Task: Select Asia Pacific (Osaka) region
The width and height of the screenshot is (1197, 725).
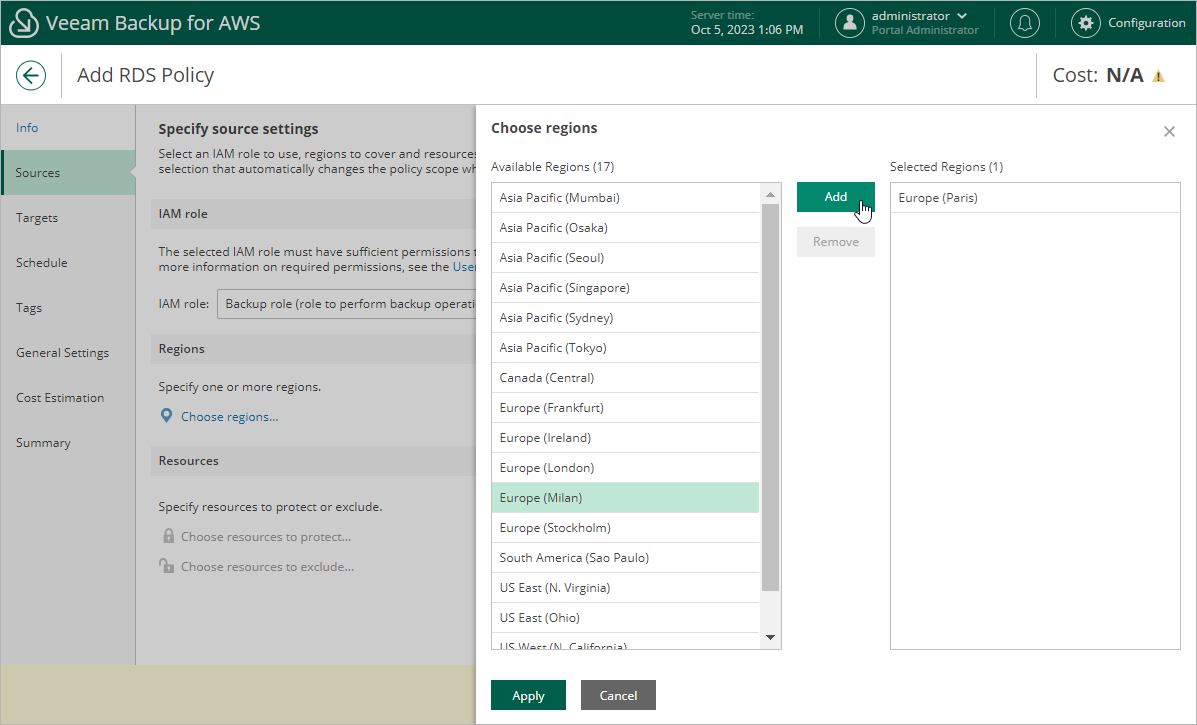Action: [x=625, y=227]
